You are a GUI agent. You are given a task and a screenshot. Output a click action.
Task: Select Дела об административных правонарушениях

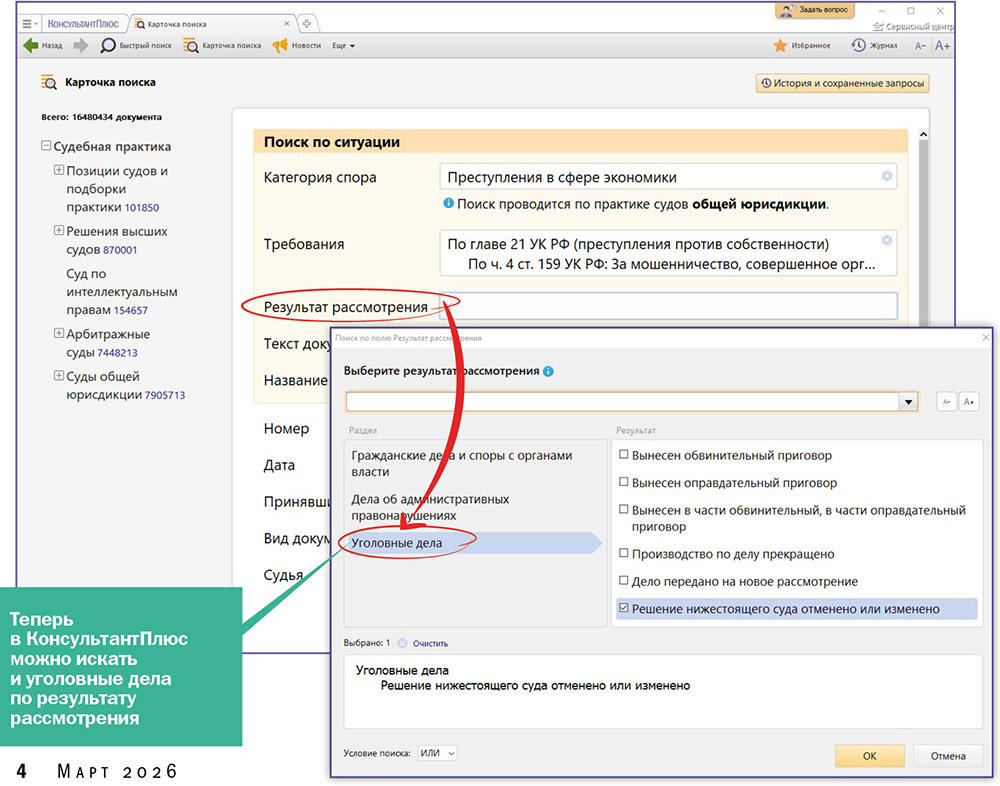[475, 507]
